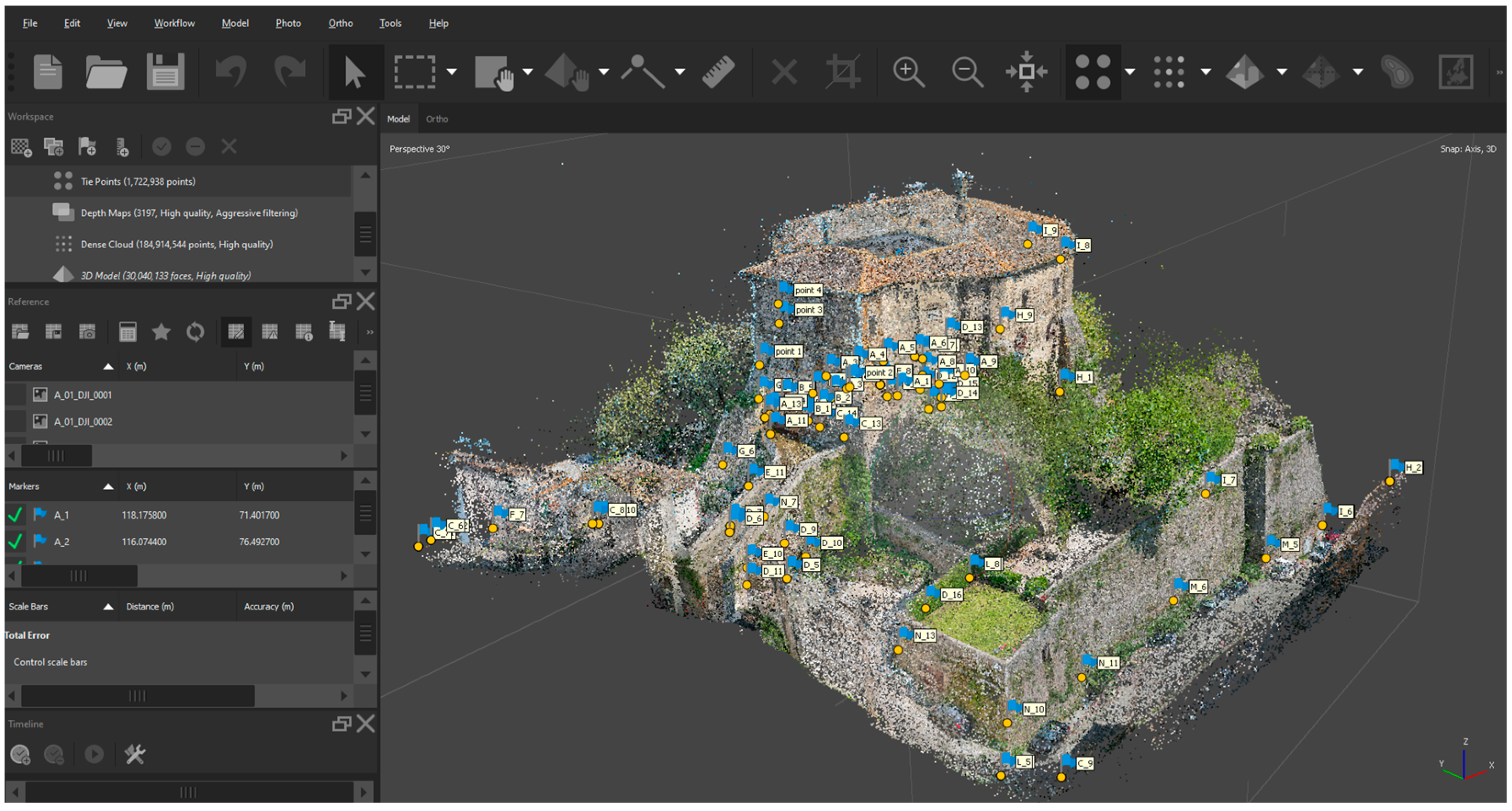1512x811 pixels.
Task: Select the Rectangle Selection tool
Action: coord(414,72)
